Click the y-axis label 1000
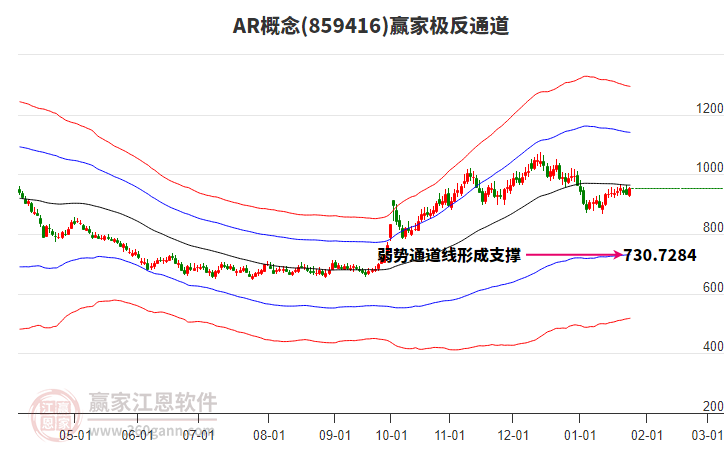 point(710,168)
